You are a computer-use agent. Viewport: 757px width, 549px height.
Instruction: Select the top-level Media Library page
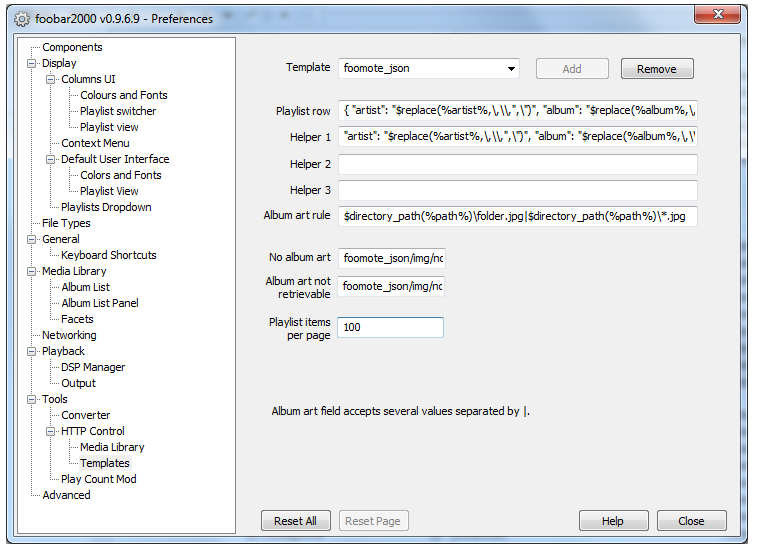74,271
